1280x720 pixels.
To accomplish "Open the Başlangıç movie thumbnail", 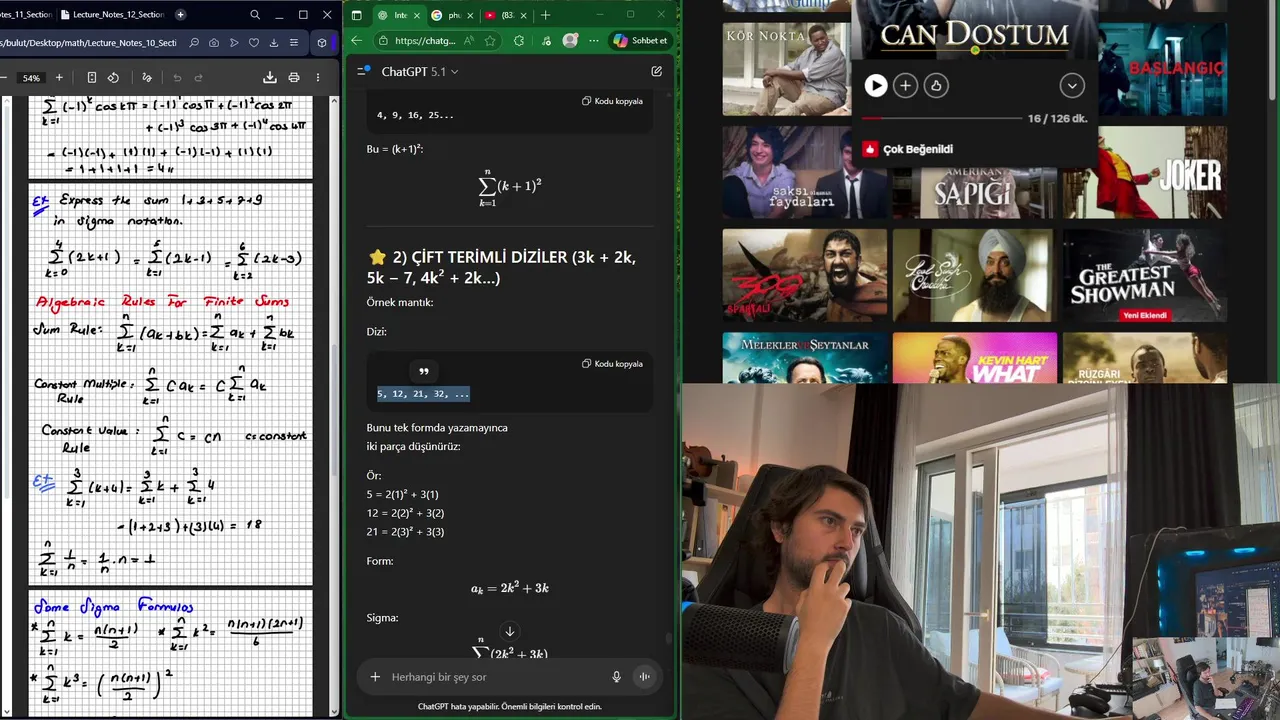I will pyautogui.click(x=1162, y=70).
